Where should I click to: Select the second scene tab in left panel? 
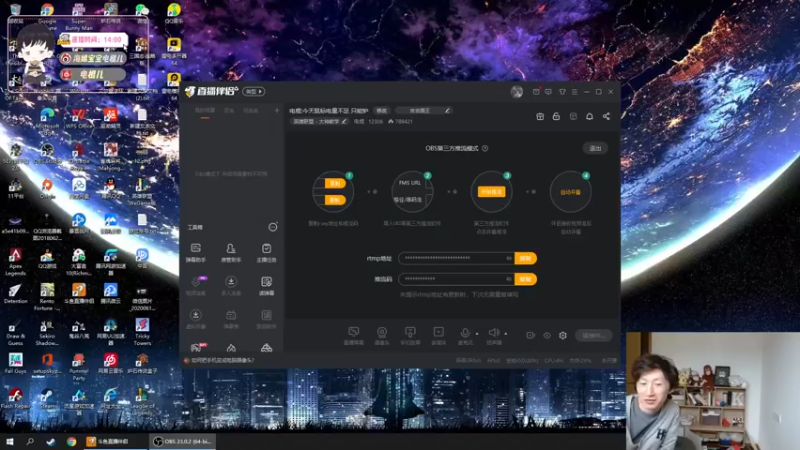pyautogui.click(x=229, y=111)
